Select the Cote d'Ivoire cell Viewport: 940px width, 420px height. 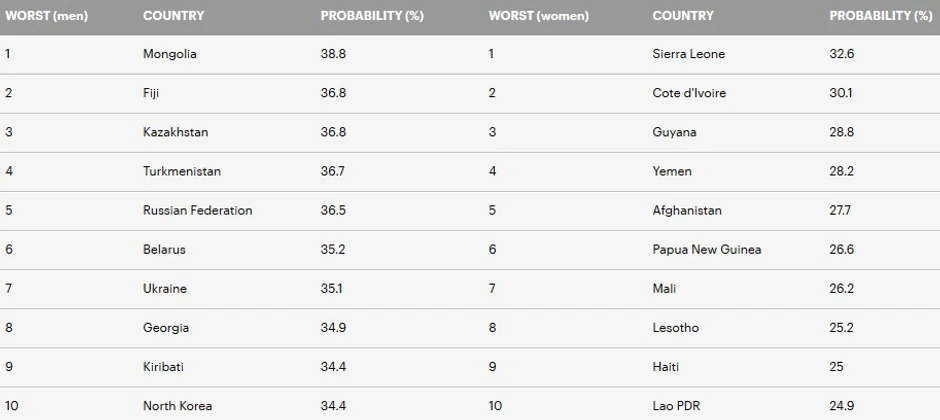tap(689, 93)
